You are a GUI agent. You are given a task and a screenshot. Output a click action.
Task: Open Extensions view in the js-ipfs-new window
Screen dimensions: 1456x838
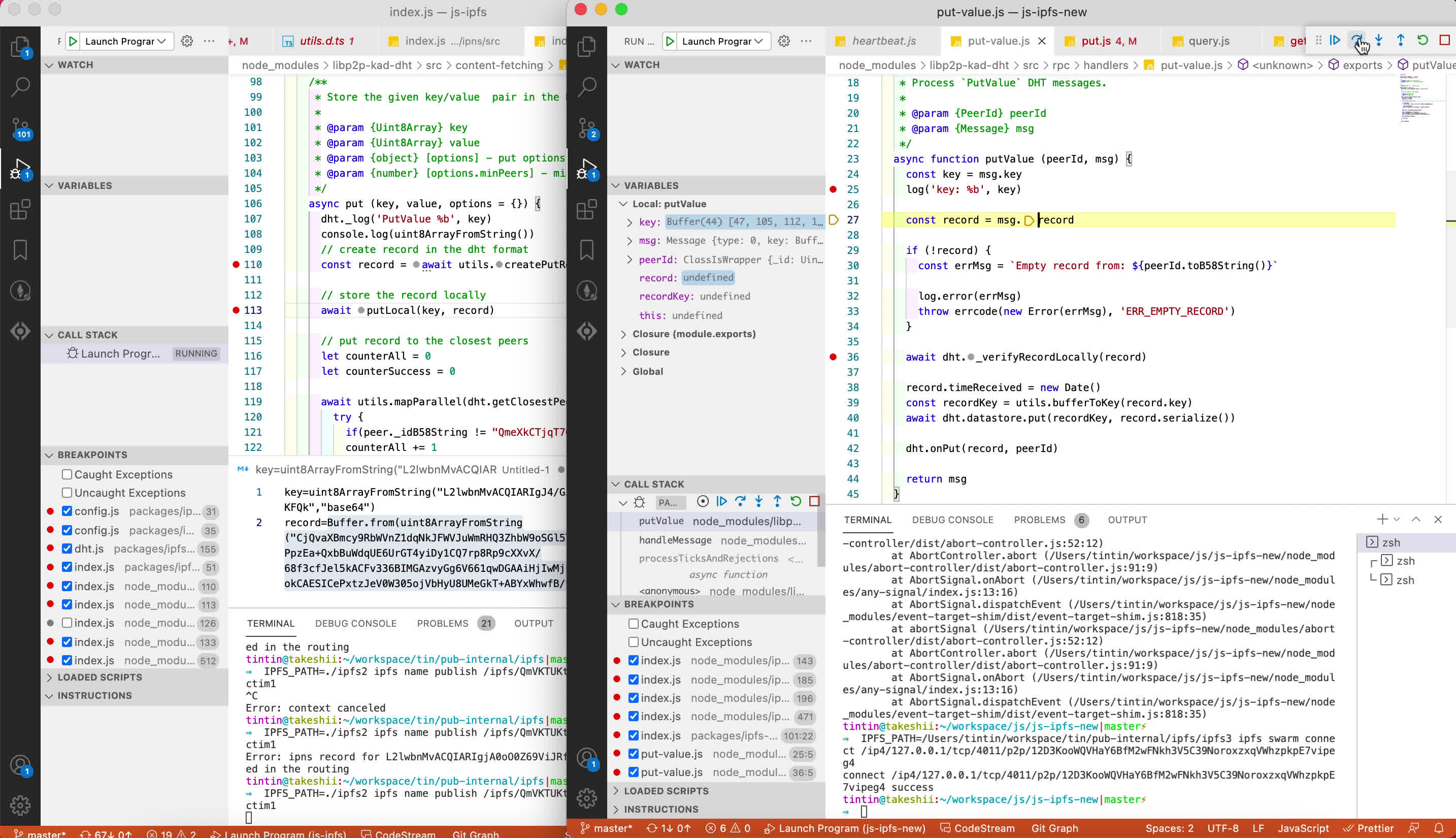[587, 209]
